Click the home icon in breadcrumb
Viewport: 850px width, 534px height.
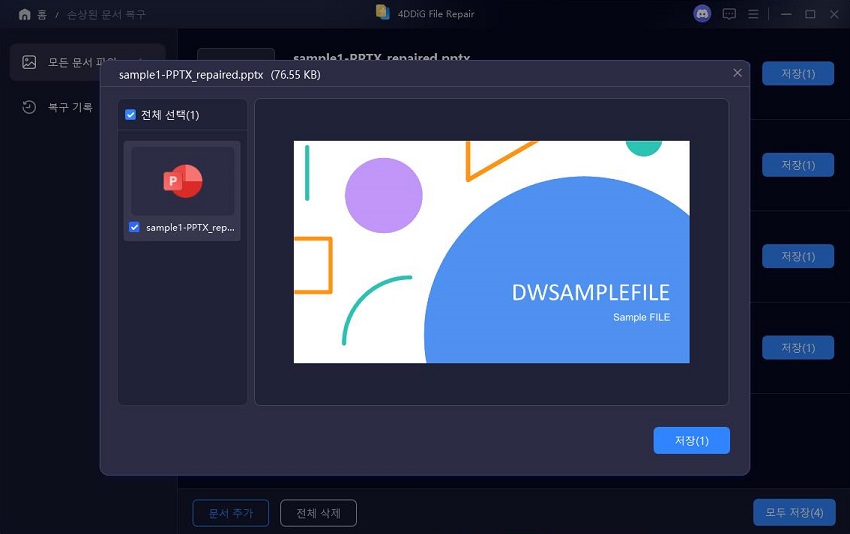pos(24,14)
